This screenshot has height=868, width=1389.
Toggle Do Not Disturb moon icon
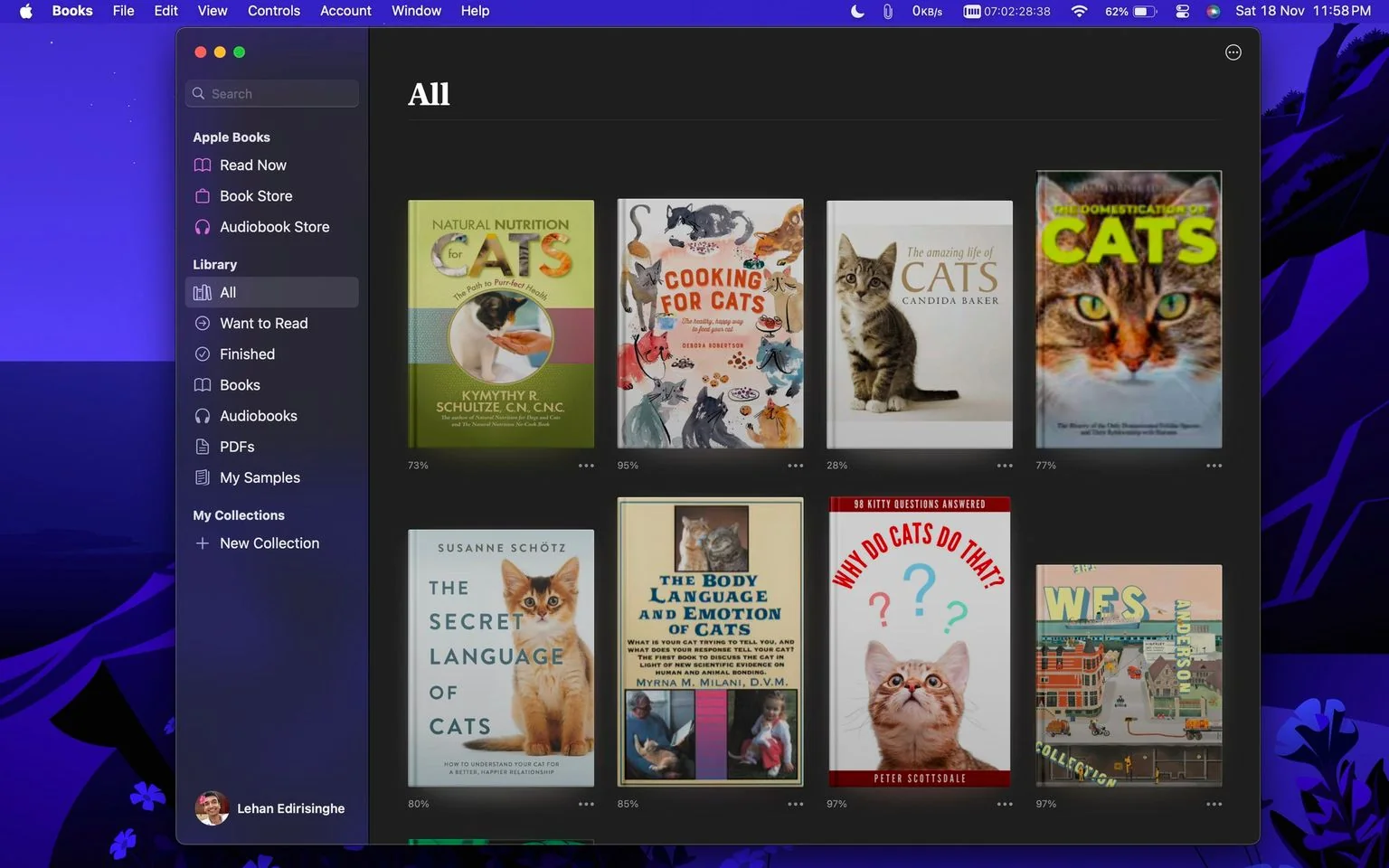857,11
